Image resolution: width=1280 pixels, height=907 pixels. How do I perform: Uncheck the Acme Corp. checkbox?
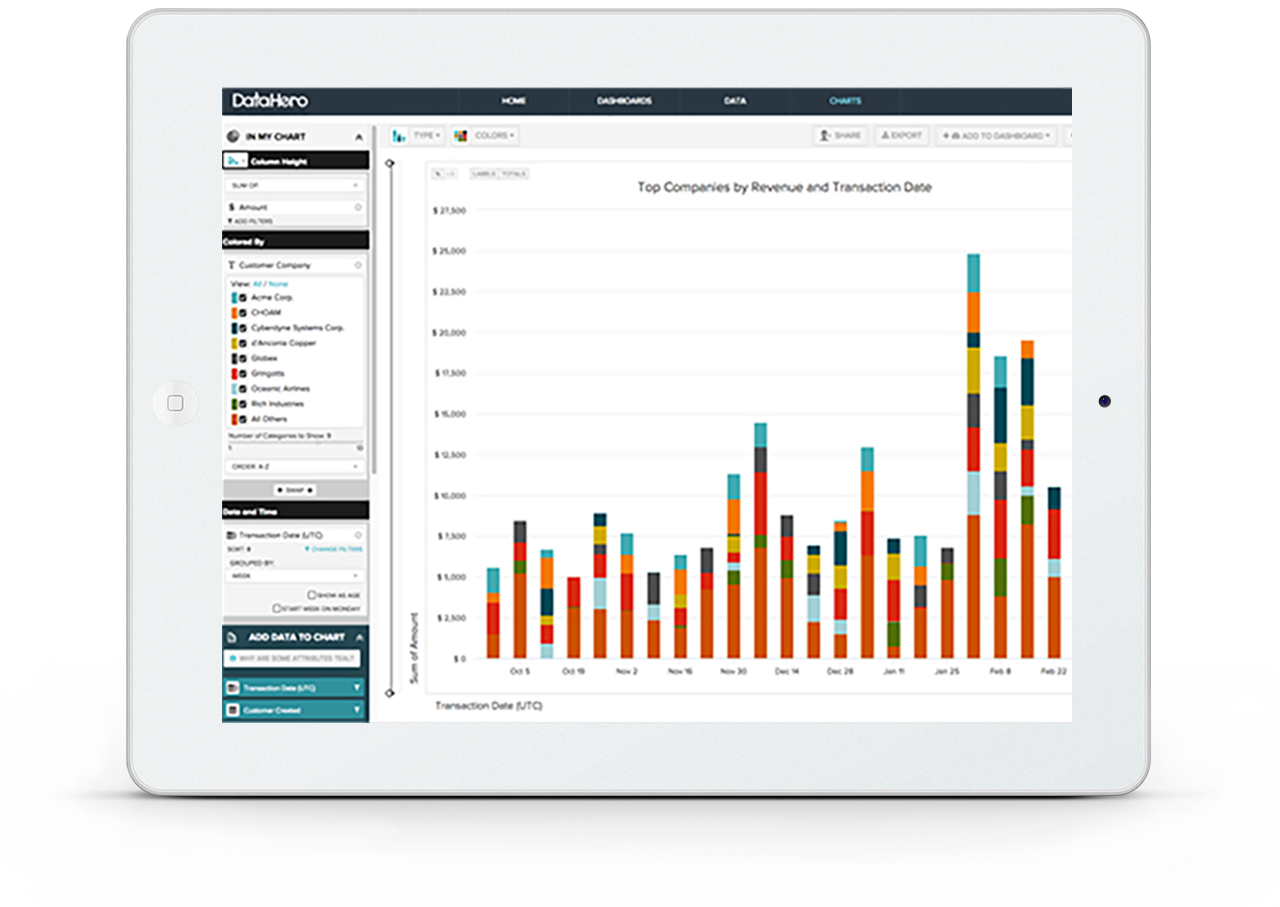tap(243, 298)
